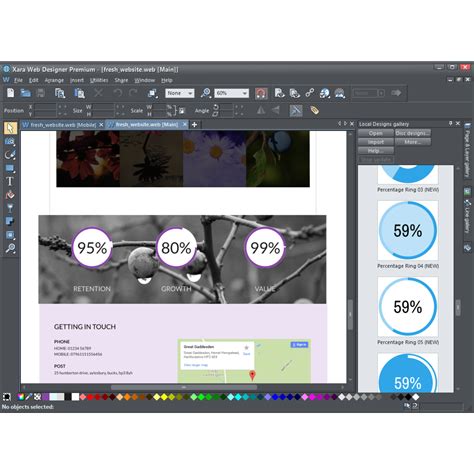Click the Copy icon
Viewport: 474px width, 474px height.
pos(60,93)
